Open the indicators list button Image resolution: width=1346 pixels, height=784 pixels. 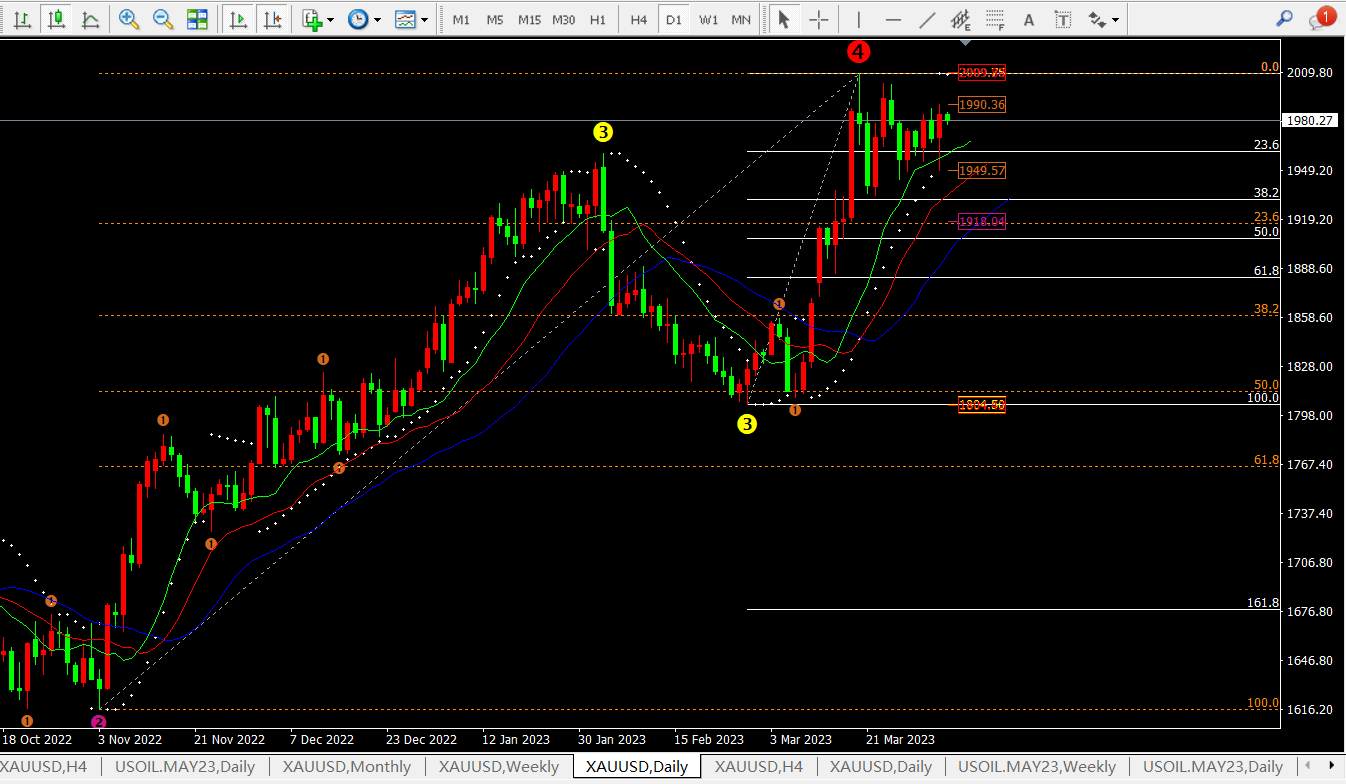[312, 19]
